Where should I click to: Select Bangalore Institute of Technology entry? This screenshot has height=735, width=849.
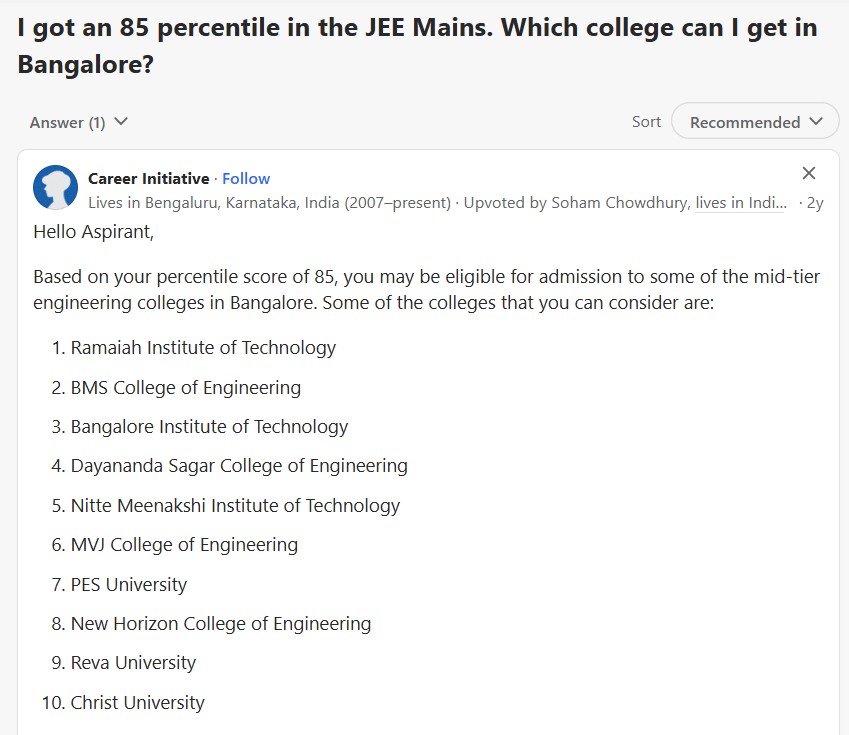[209, 426]
